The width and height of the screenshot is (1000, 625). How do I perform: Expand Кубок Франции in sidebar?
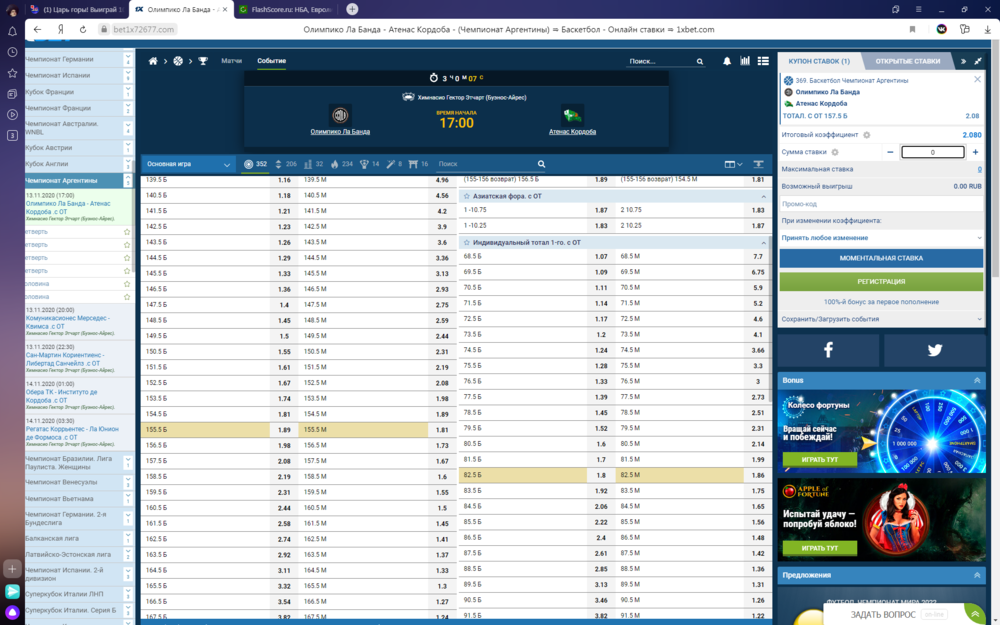click(x=128, y=92)
